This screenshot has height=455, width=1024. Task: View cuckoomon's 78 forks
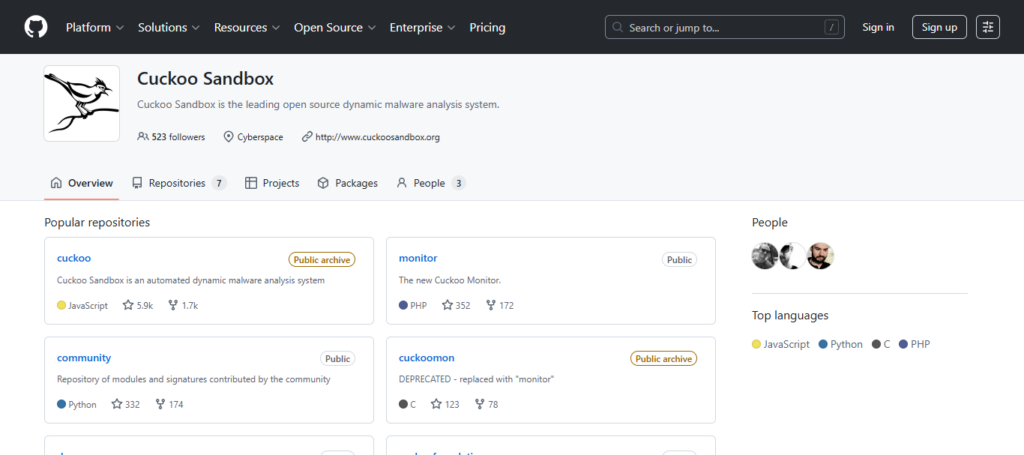[486, 404]
